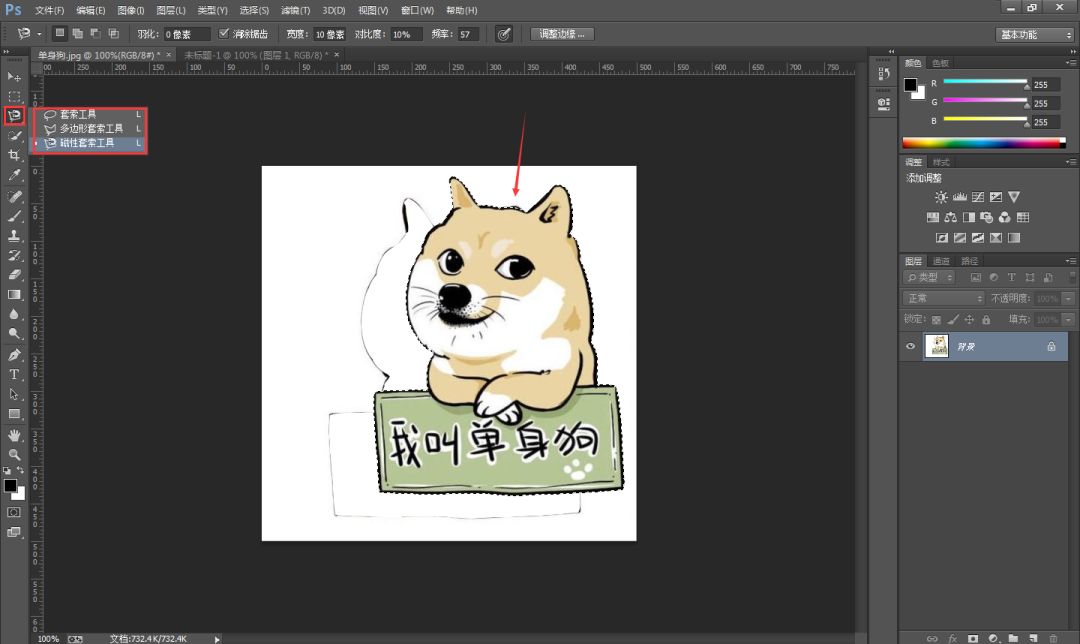Select the History Brush tool

(14, 256)
